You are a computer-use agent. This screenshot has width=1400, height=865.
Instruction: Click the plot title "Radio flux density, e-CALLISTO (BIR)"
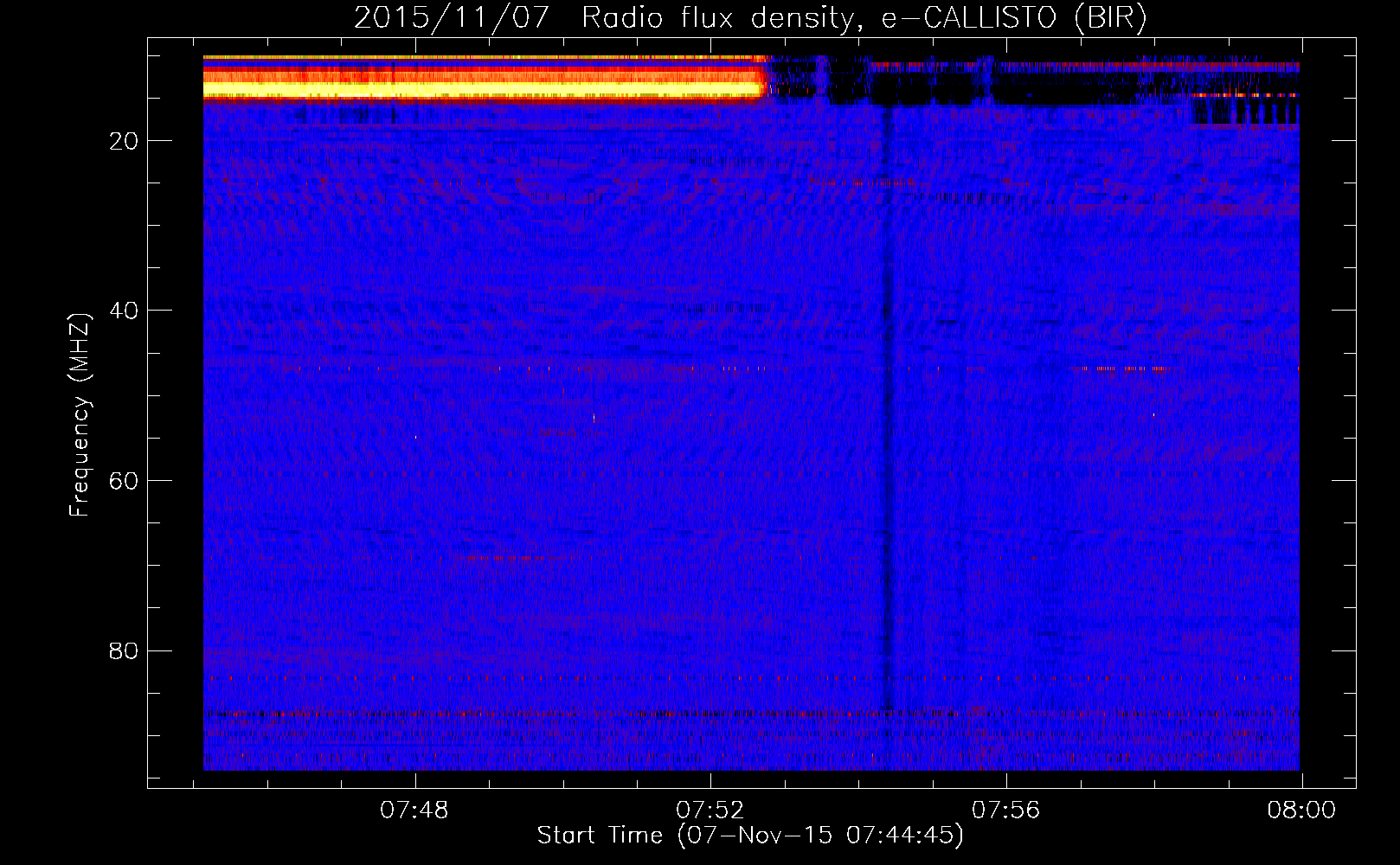point(864,18)
